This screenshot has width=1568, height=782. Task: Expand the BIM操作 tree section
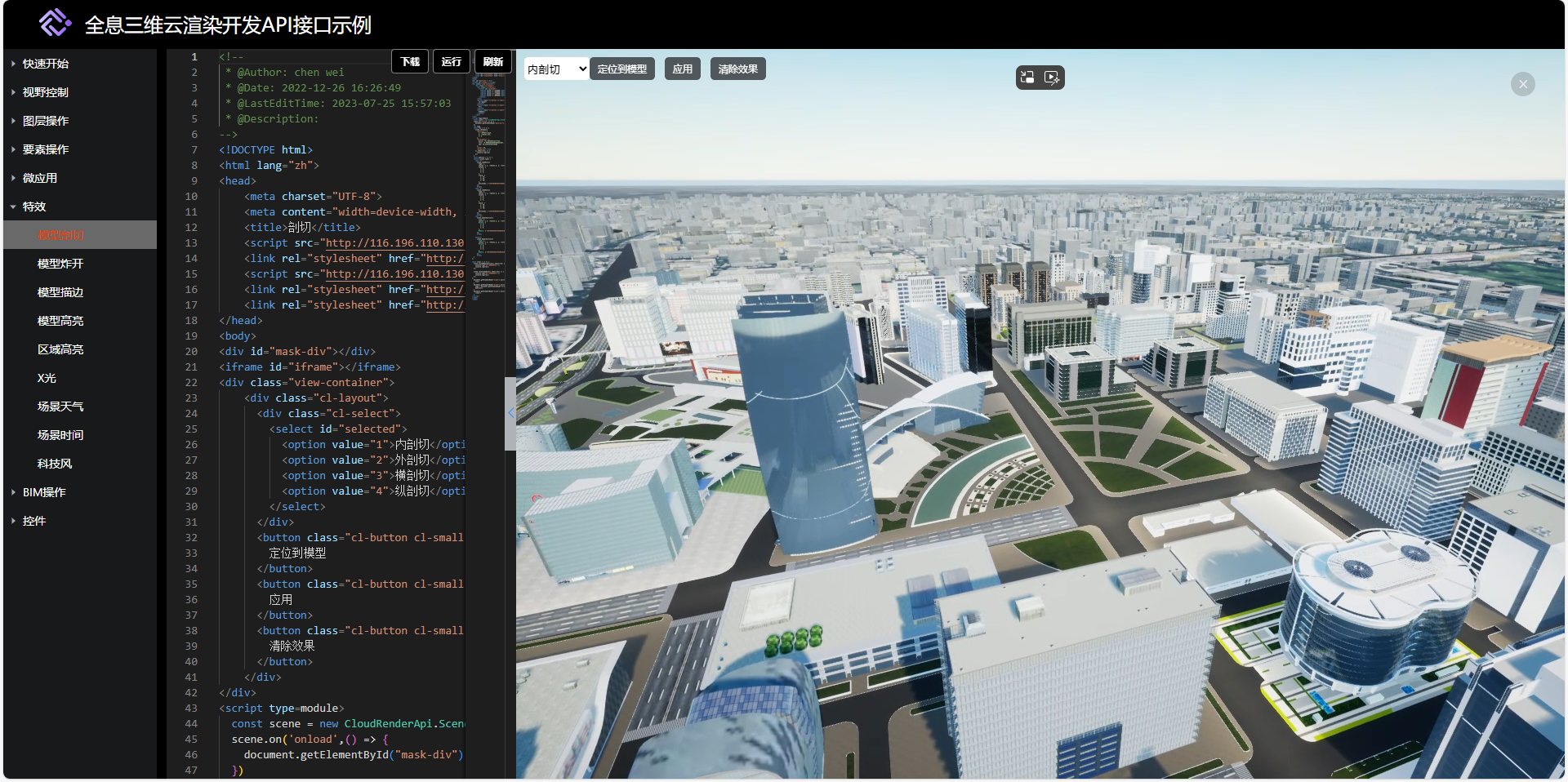[x=44, y=492]
